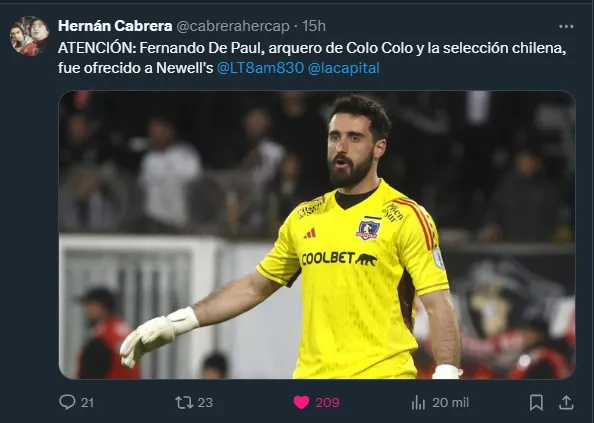Open the @lacapital mention
This screenshot has width=594, height=423.
click(344, 68)
